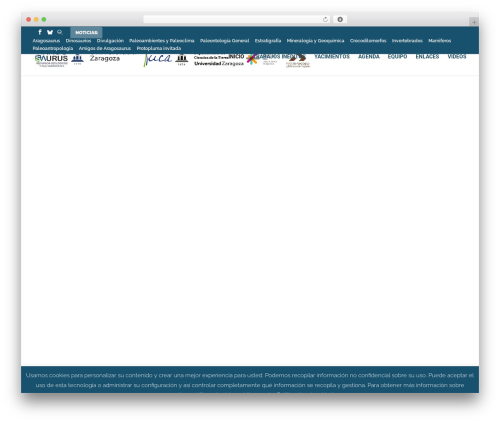Click the Aragosaurus logo
The height and width of the screenshot is (423, 500).
coord(51,60)
